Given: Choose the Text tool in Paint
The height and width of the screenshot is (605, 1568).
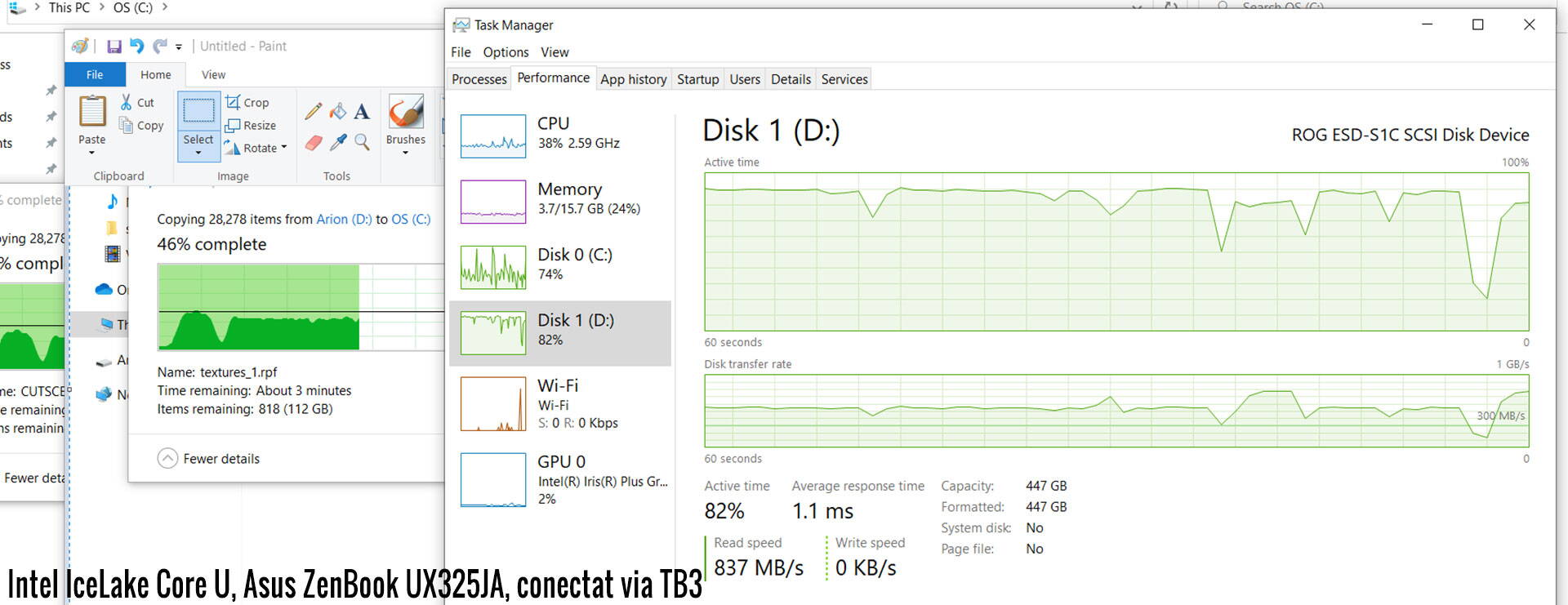Looking at the screenshot, I should pos(362,111).
